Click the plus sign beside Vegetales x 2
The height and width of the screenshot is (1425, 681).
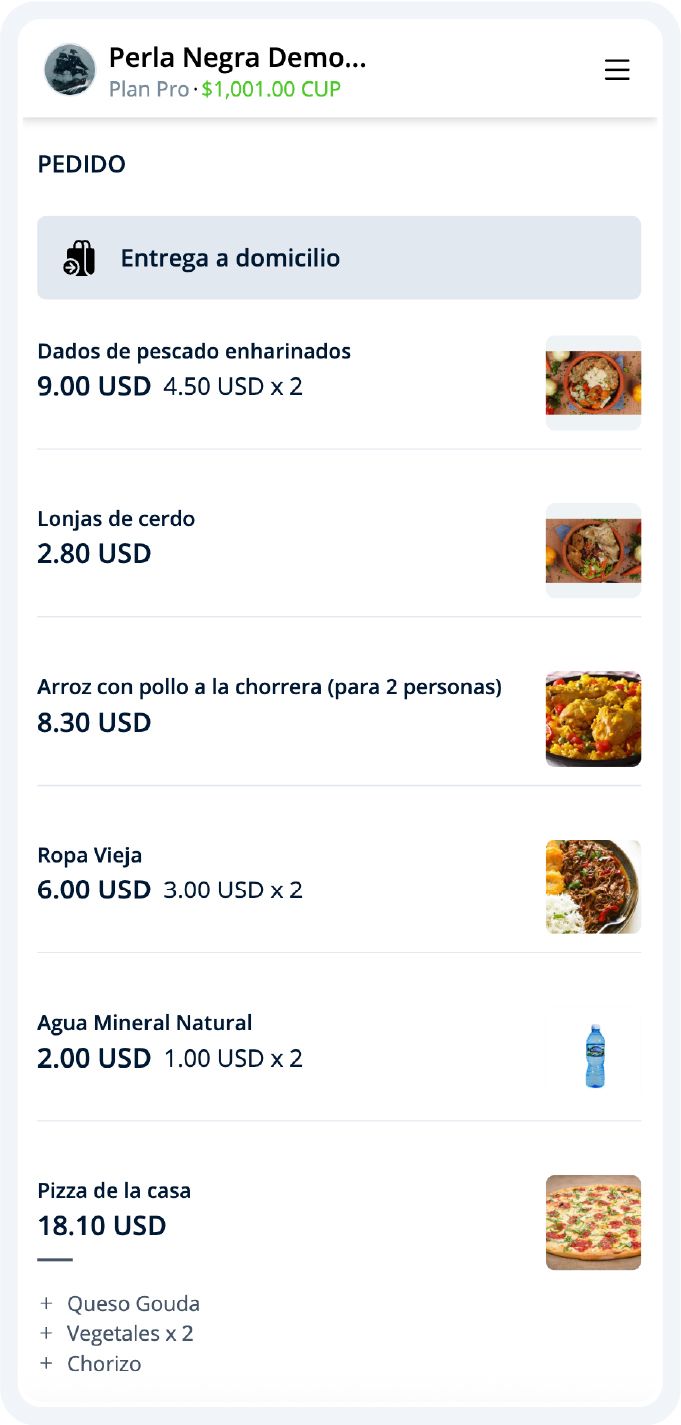point(44,1333)
